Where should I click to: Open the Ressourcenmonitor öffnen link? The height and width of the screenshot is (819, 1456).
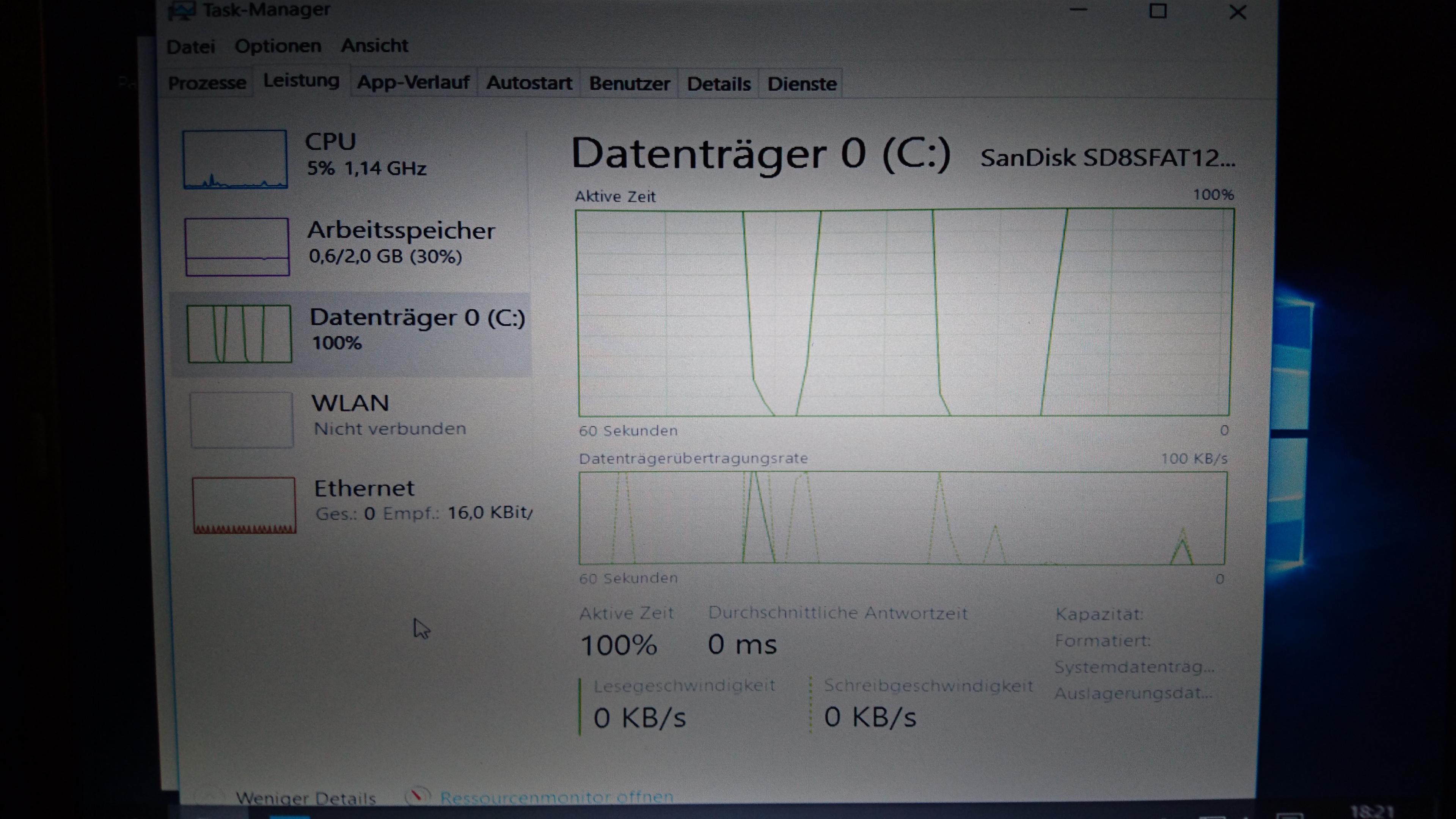tap(556, 797)
